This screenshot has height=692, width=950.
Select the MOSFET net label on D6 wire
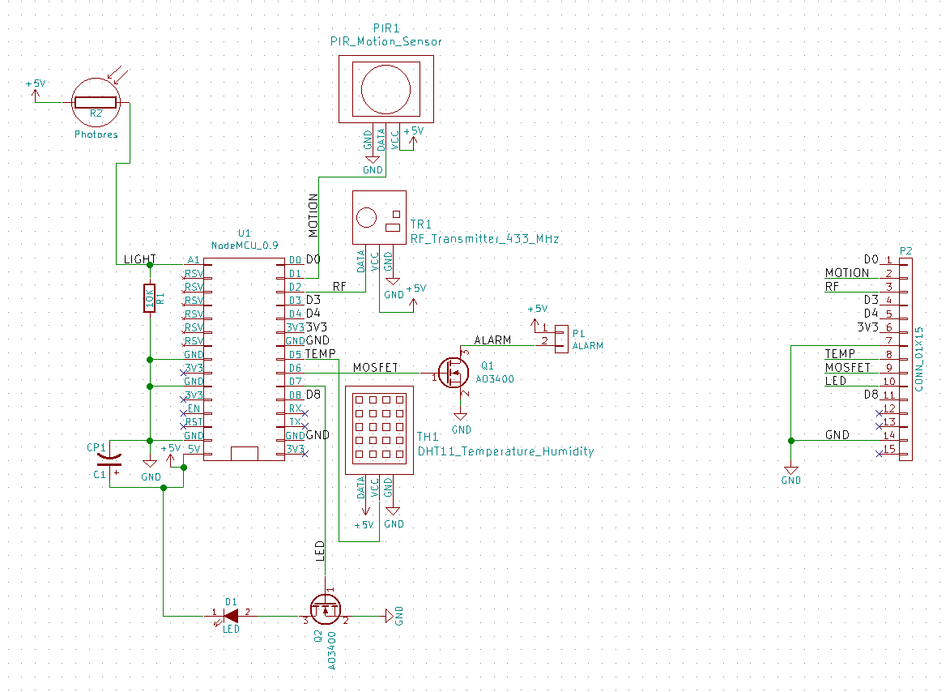(376, 367)
